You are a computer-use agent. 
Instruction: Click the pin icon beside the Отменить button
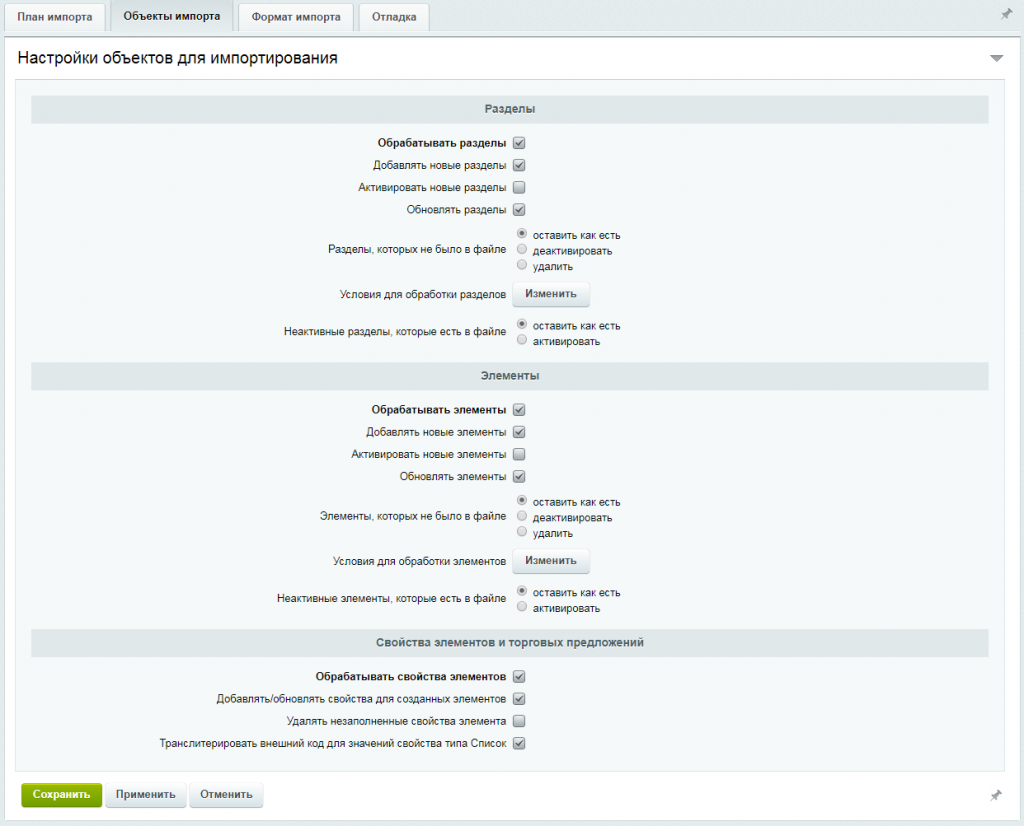(x=995, y=795)
